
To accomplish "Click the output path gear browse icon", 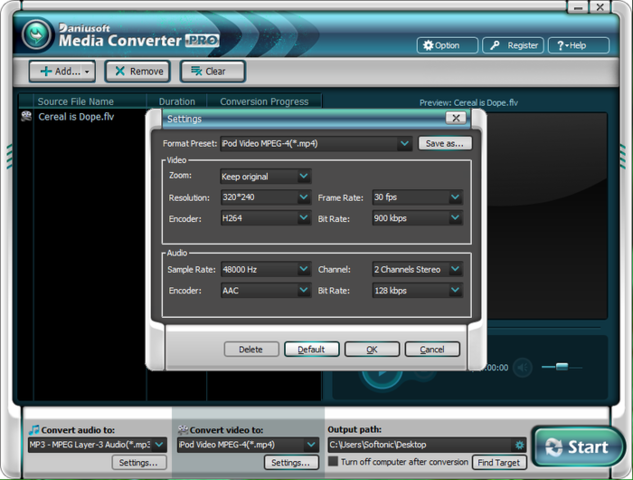I will tap(519, 445).
